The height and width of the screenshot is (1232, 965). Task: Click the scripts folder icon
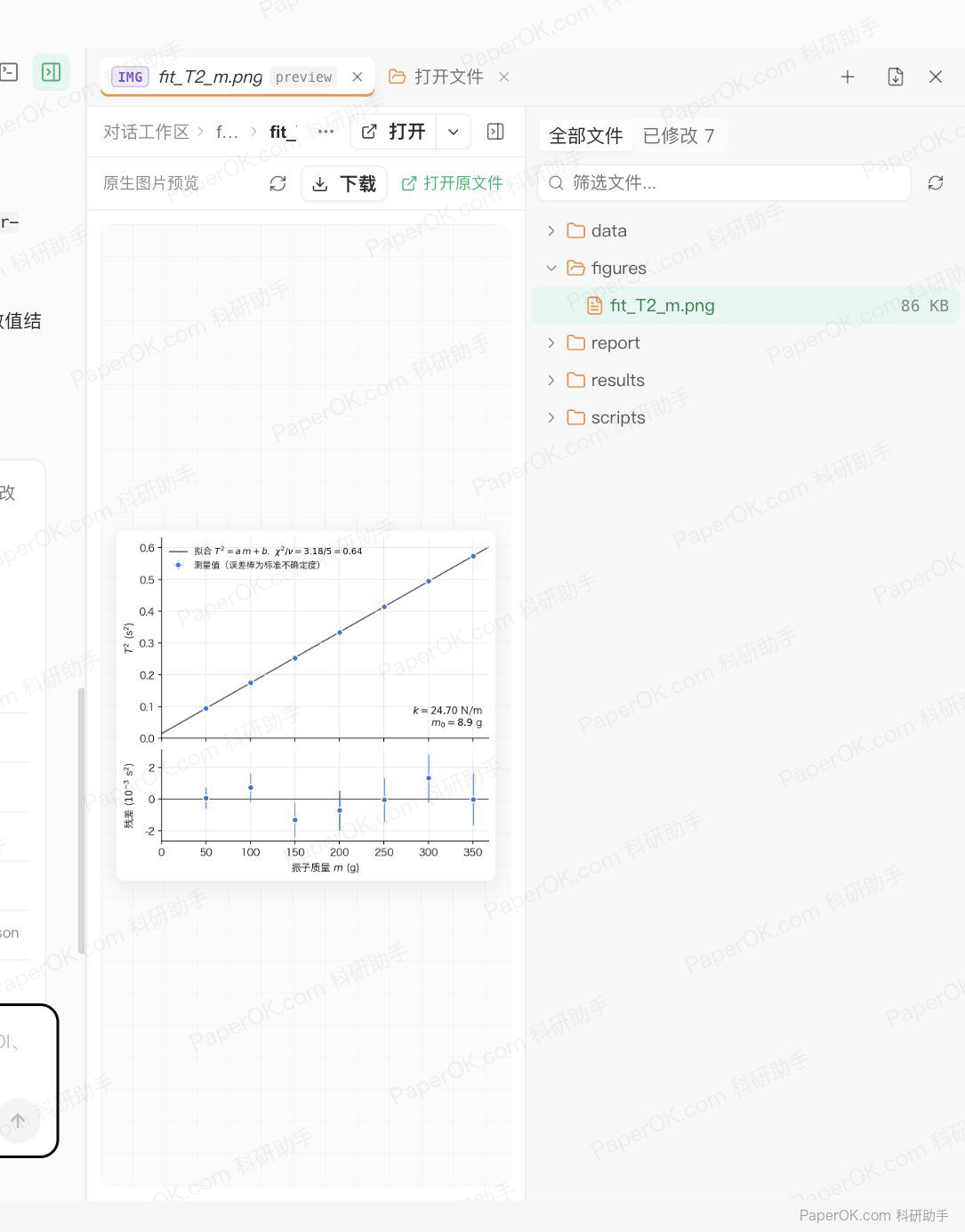pos(576,417)
